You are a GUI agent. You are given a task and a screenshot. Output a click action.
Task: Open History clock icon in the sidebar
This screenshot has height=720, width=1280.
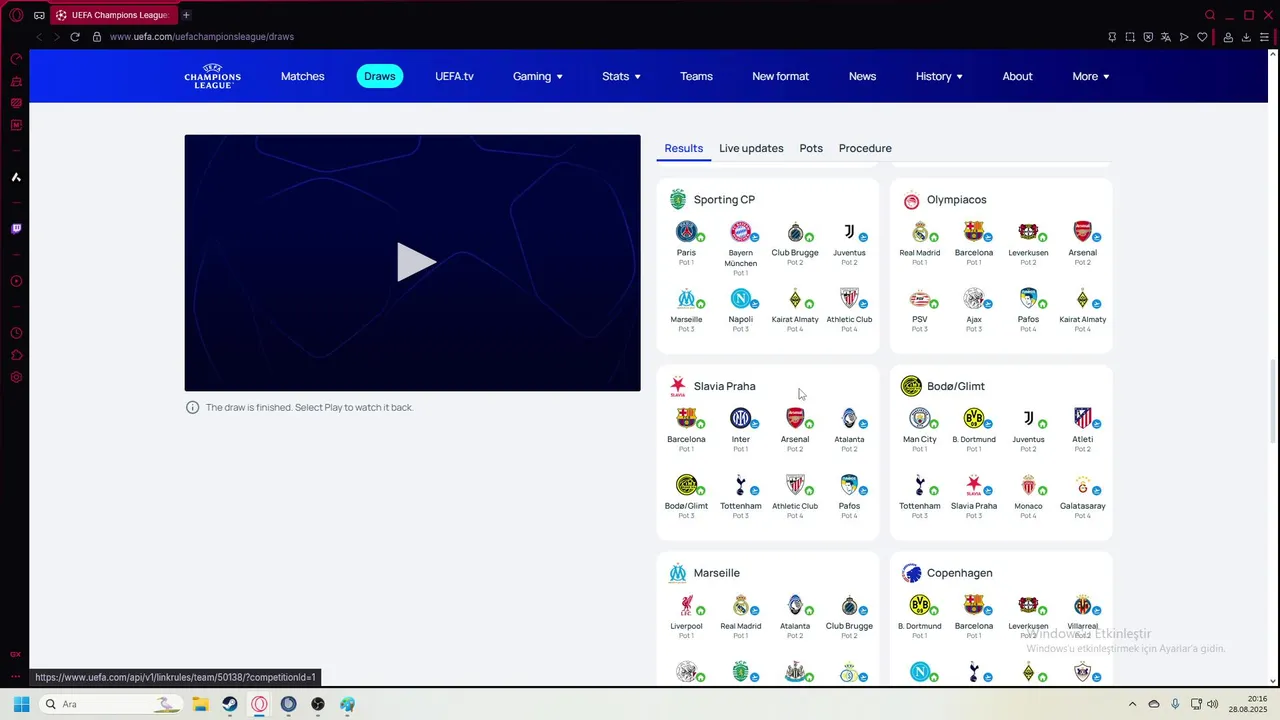tap(16, 333)
